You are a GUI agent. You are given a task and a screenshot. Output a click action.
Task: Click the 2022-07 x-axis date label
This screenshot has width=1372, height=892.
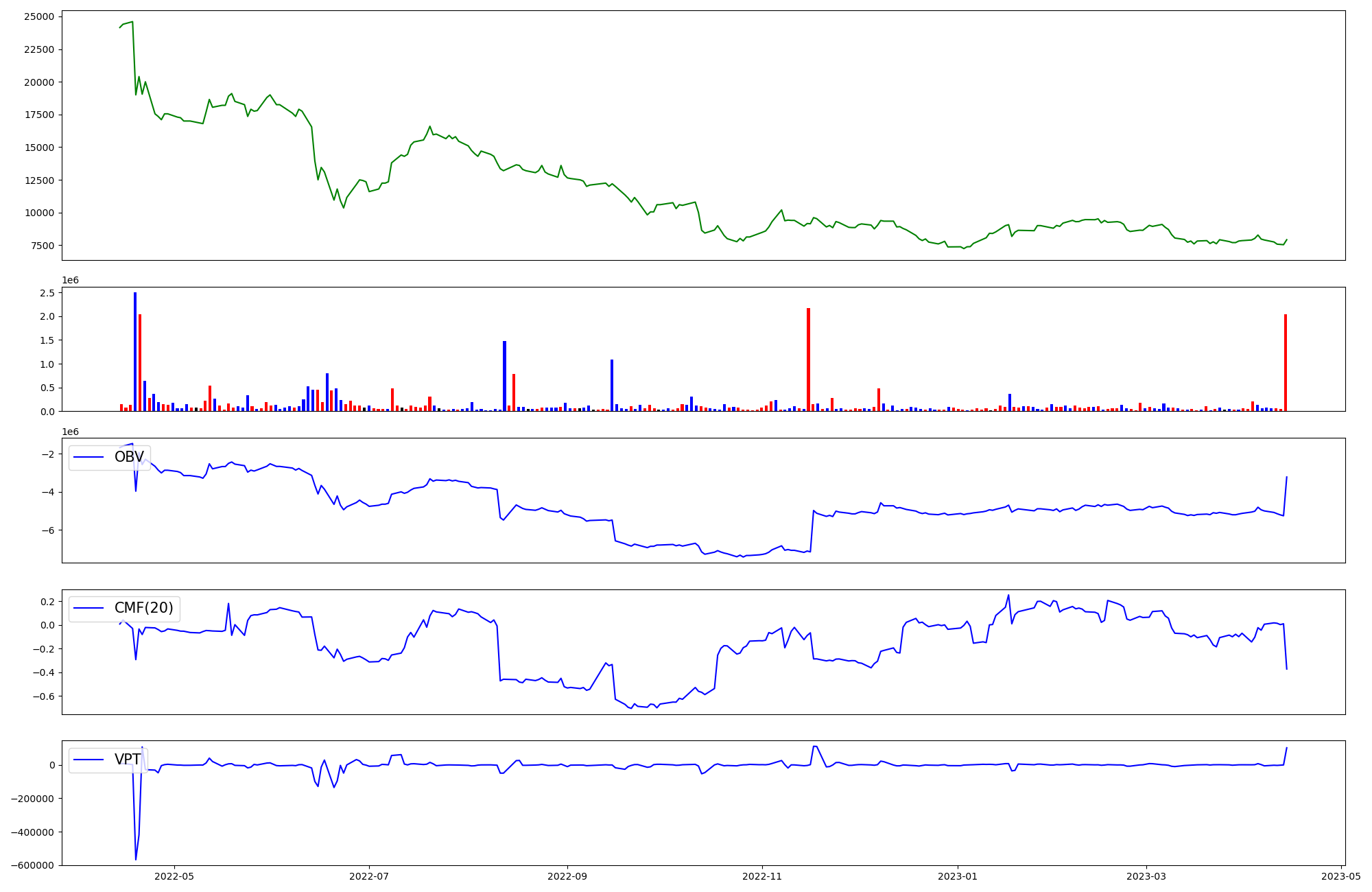(370, 876)
